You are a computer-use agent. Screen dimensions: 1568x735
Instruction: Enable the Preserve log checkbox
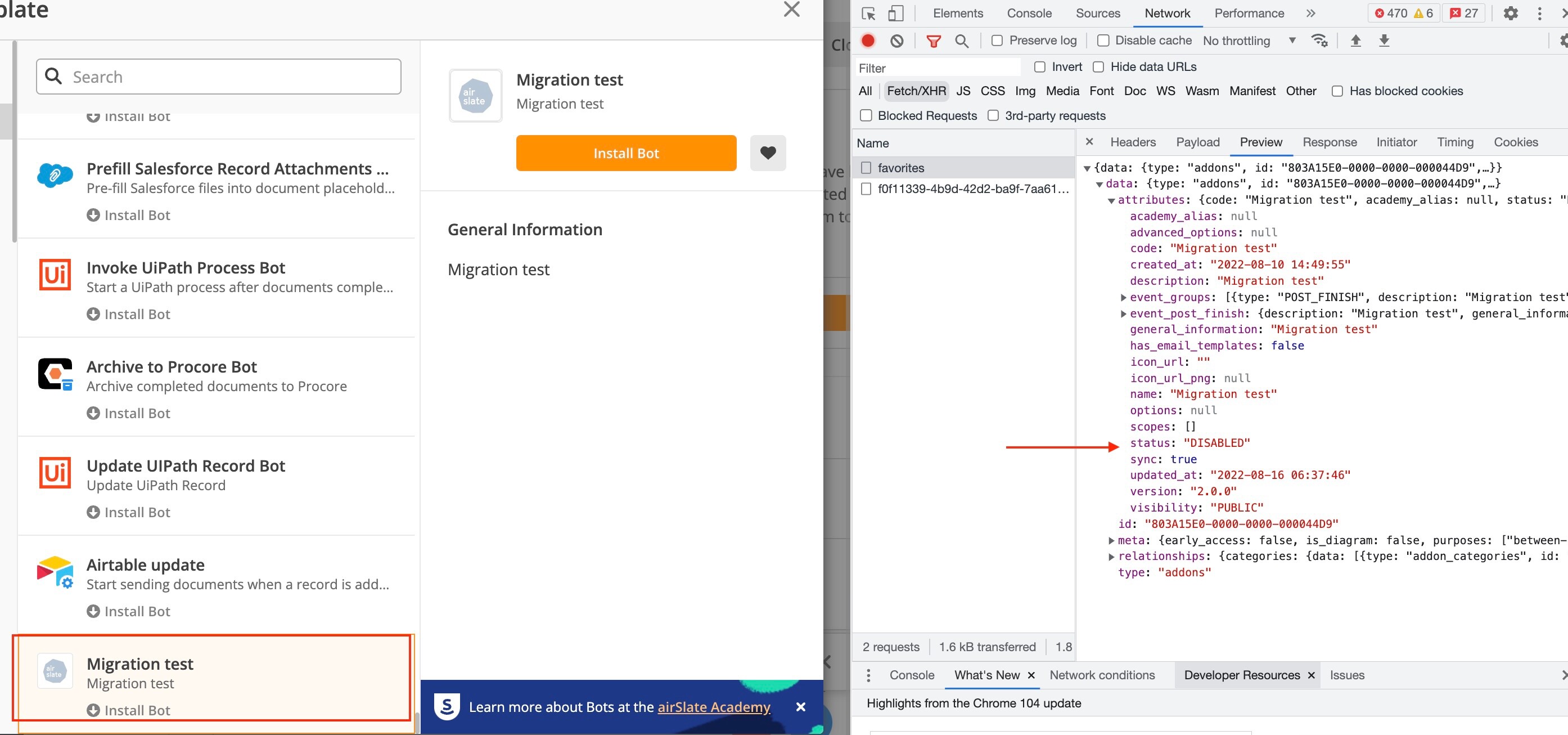997,41
